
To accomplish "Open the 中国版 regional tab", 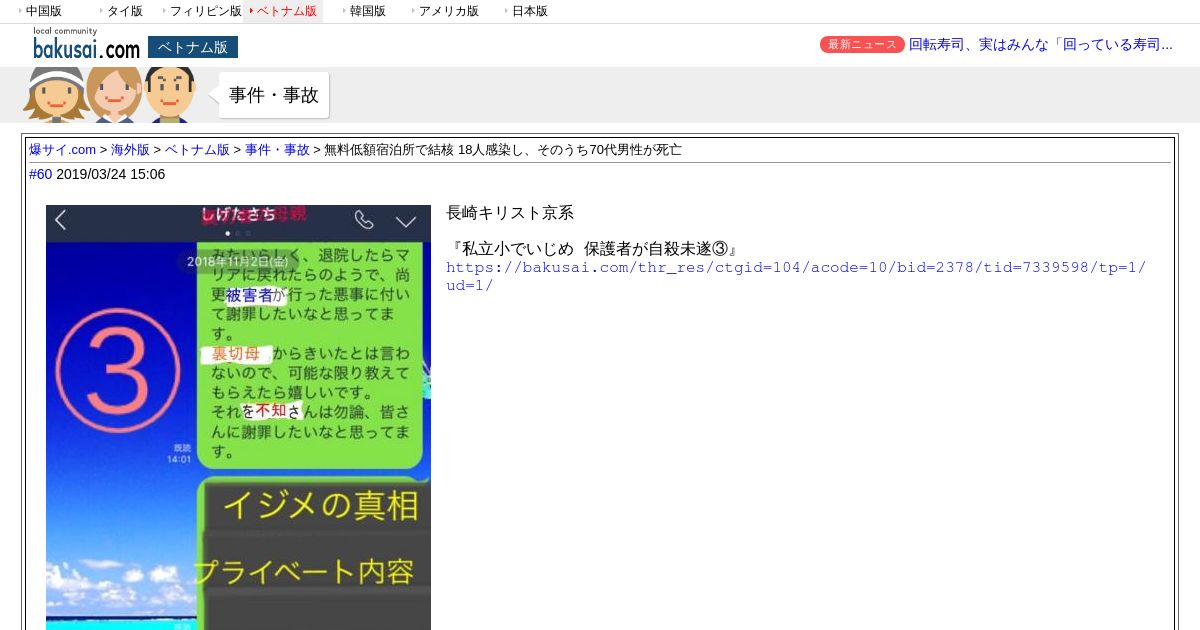I will (43, 11).
